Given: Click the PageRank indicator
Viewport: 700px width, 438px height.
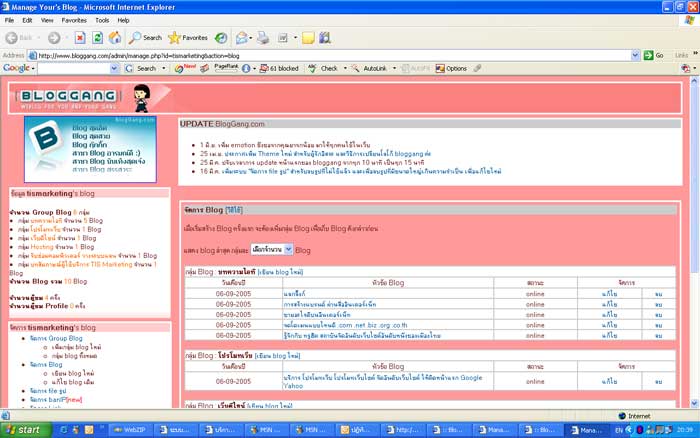Looking at the screenshot, I should click(x=226, y=68).
